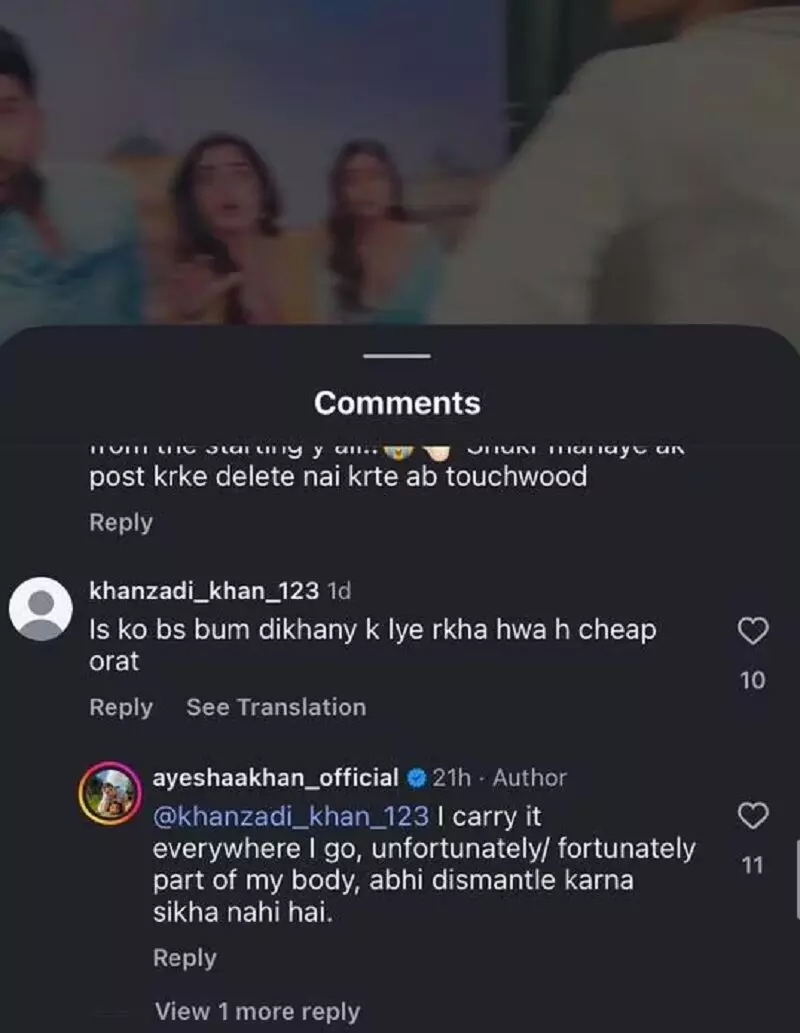800x1033 pixels.
Task: Show translation of khanzadi_khan_123's comment
Action: click(276, 707)
